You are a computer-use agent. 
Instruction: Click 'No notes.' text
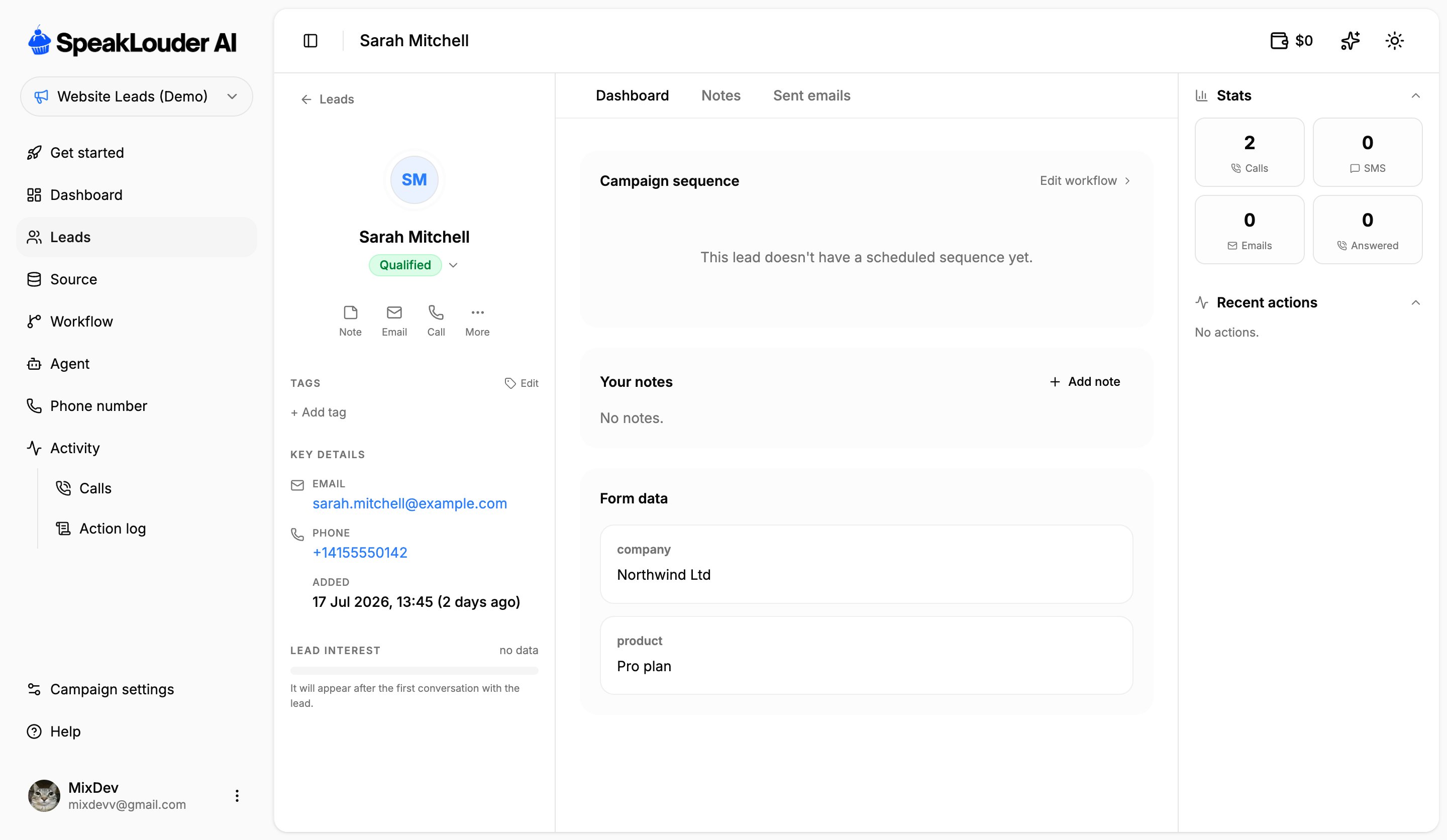[631, 418]
